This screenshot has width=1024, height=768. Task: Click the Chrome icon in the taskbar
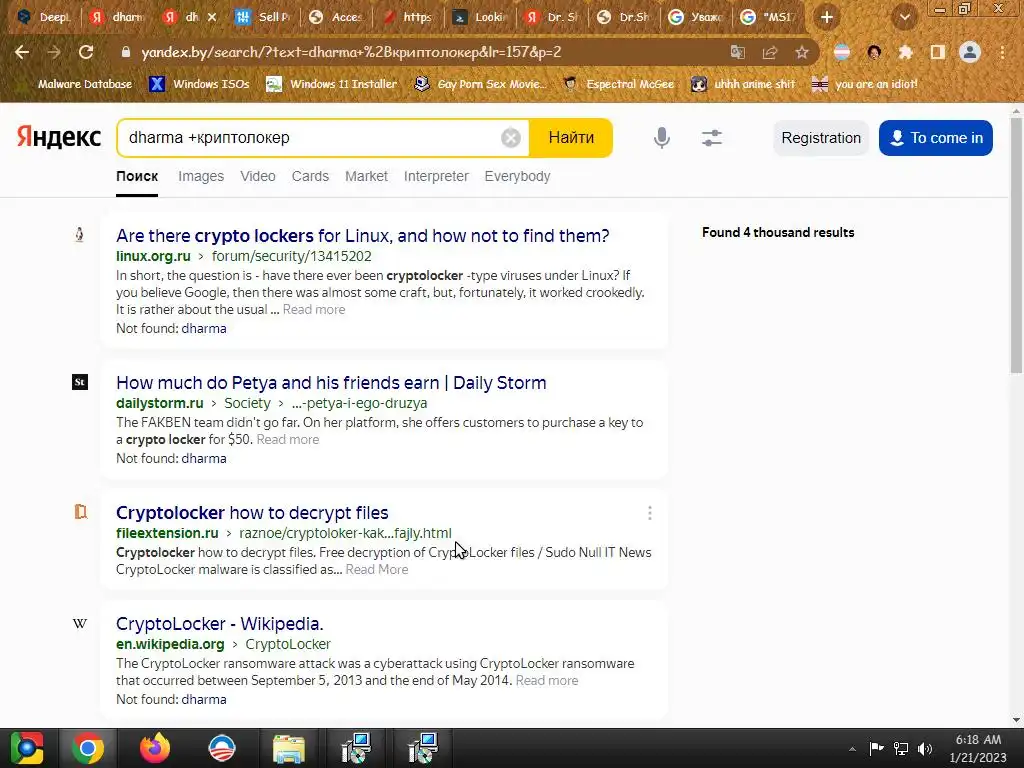pyautogui.click(x=88, y=748)
